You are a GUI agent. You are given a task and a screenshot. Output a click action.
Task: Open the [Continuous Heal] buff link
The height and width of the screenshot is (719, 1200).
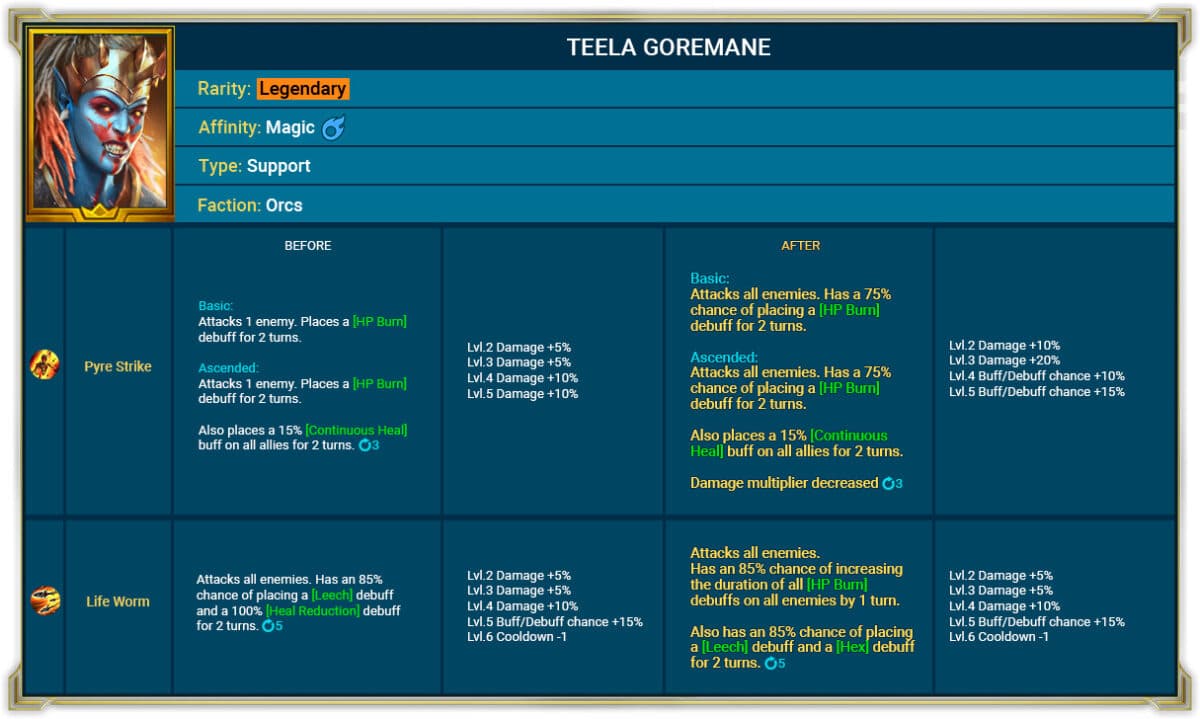tap(358, 431)
